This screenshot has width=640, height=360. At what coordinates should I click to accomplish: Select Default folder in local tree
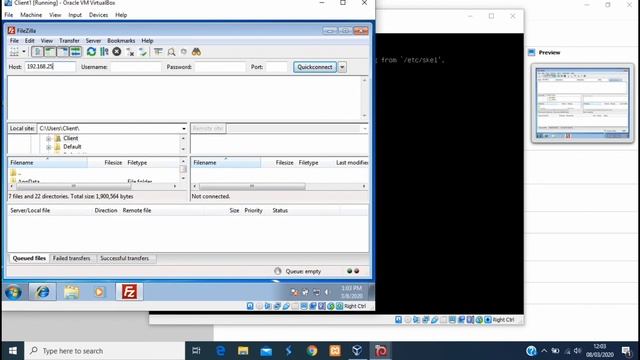pyautogui.click(x=72, y=147)
